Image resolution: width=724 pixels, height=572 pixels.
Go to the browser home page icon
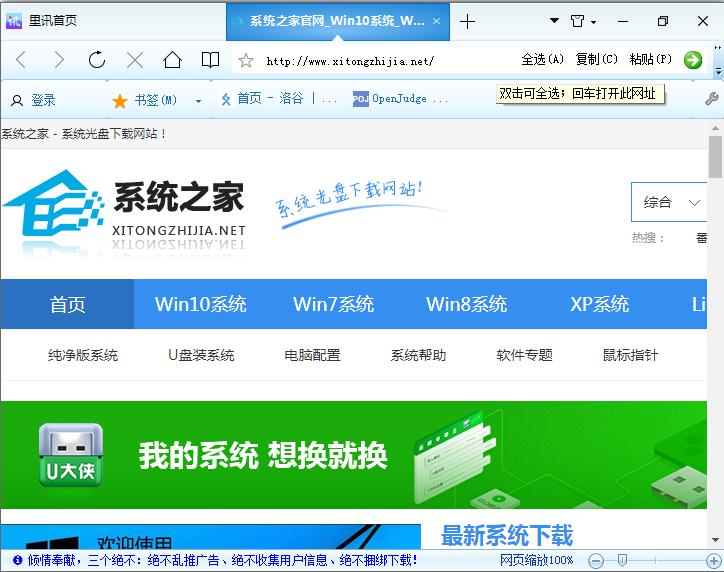(x=172, y=60)
